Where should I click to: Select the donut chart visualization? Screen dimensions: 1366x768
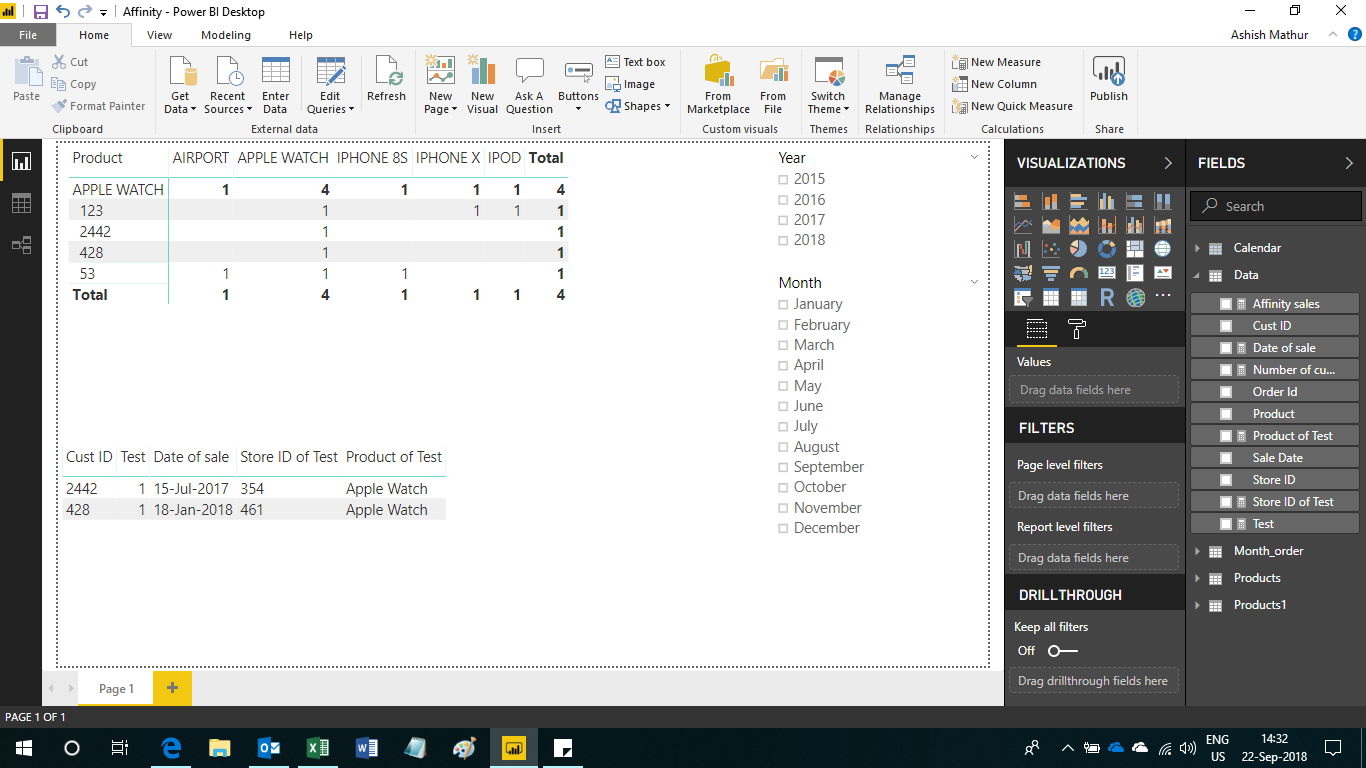pos(1107,249)
